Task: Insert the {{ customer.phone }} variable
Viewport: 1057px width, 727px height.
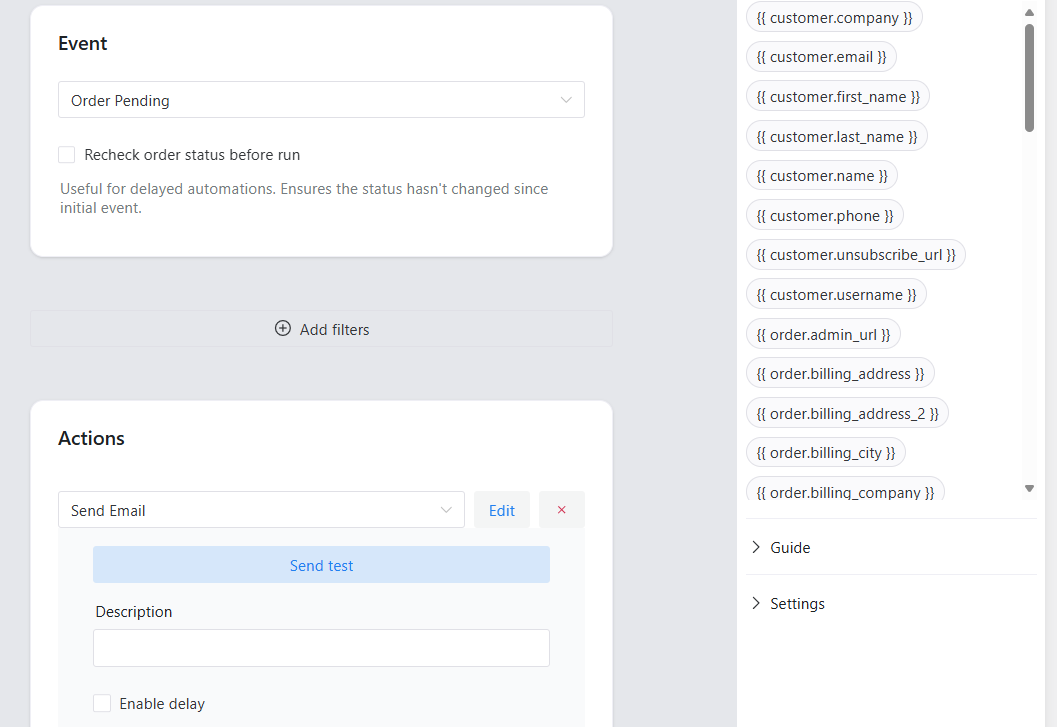Action: (824, 215)
